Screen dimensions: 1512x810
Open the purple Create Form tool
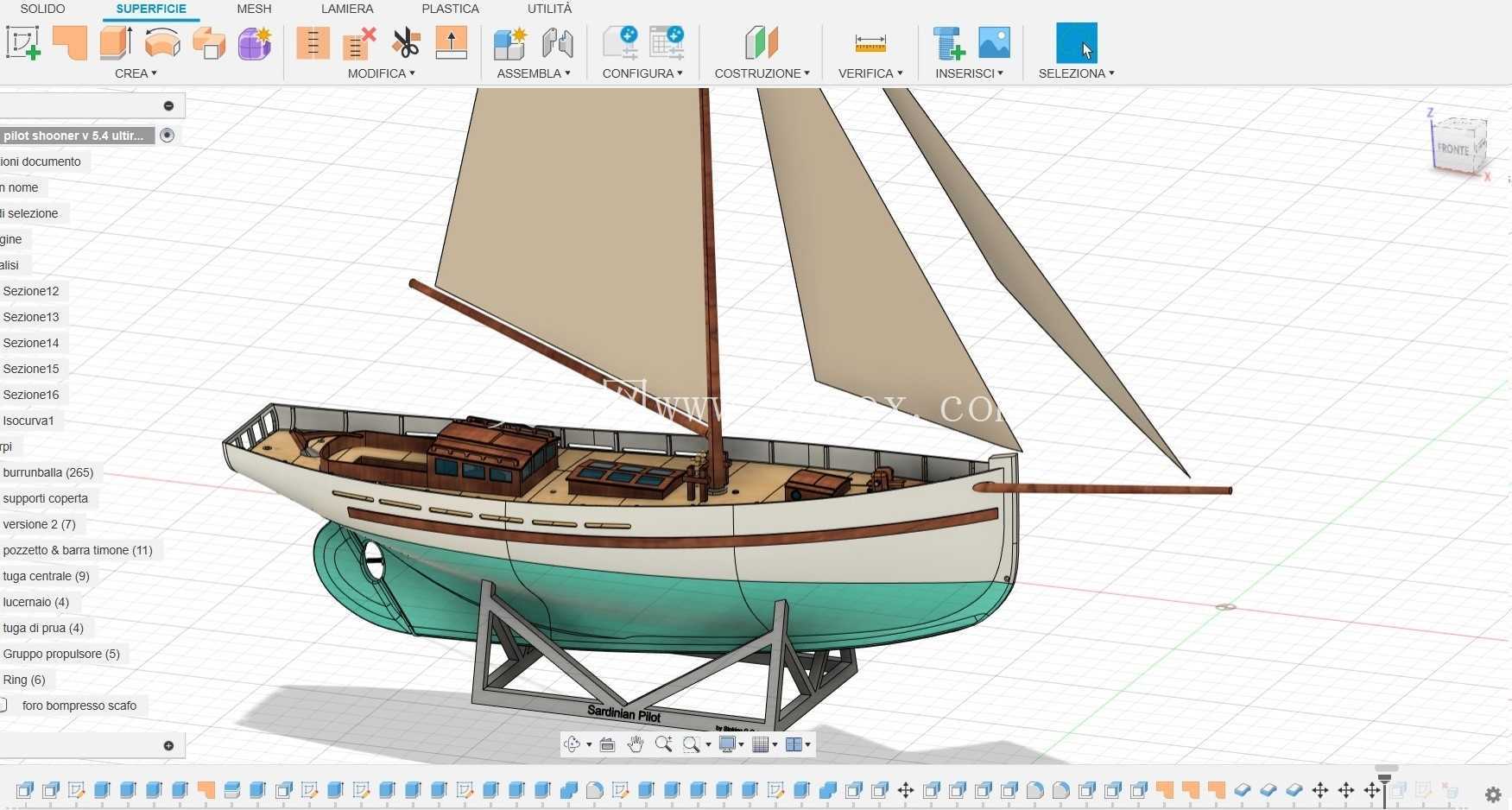255,43
